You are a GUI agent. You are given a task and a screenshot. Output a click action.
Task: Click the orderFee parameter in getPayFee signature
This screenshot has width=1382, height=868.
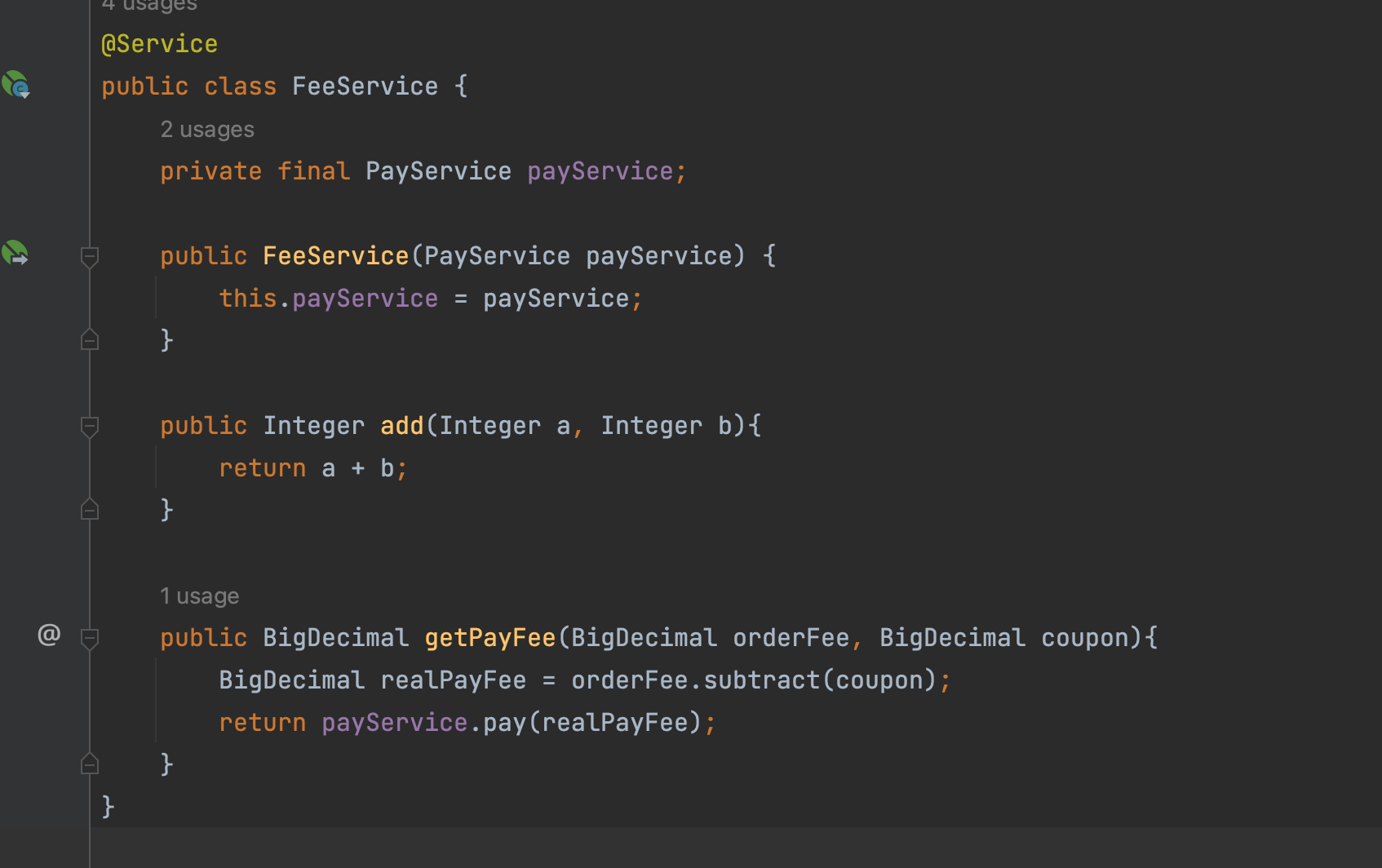click(x=791, y=638)
